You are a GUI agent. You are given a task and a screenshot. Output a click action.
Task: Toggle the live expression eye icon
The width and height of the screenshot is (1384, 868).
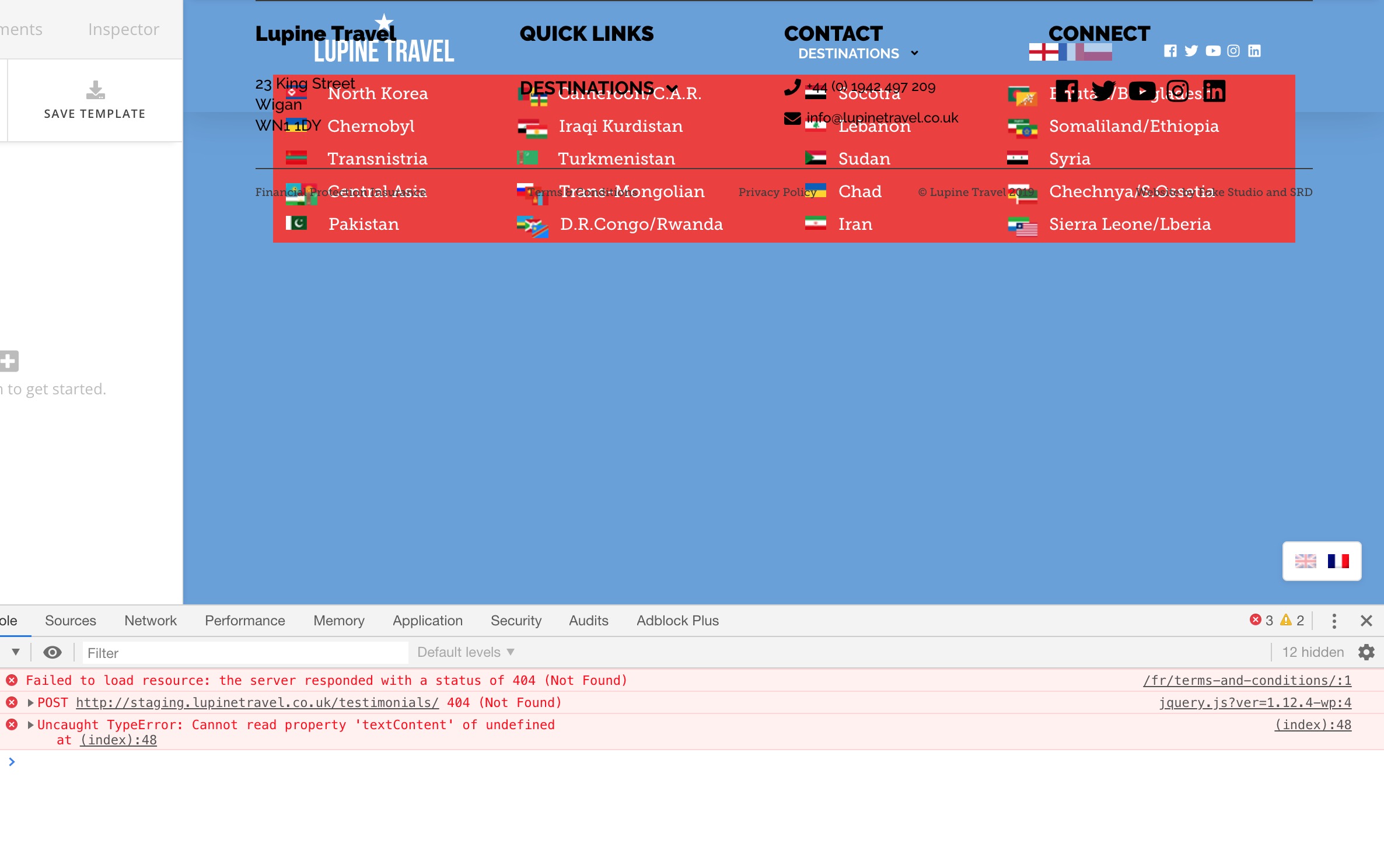coord(53,652)
